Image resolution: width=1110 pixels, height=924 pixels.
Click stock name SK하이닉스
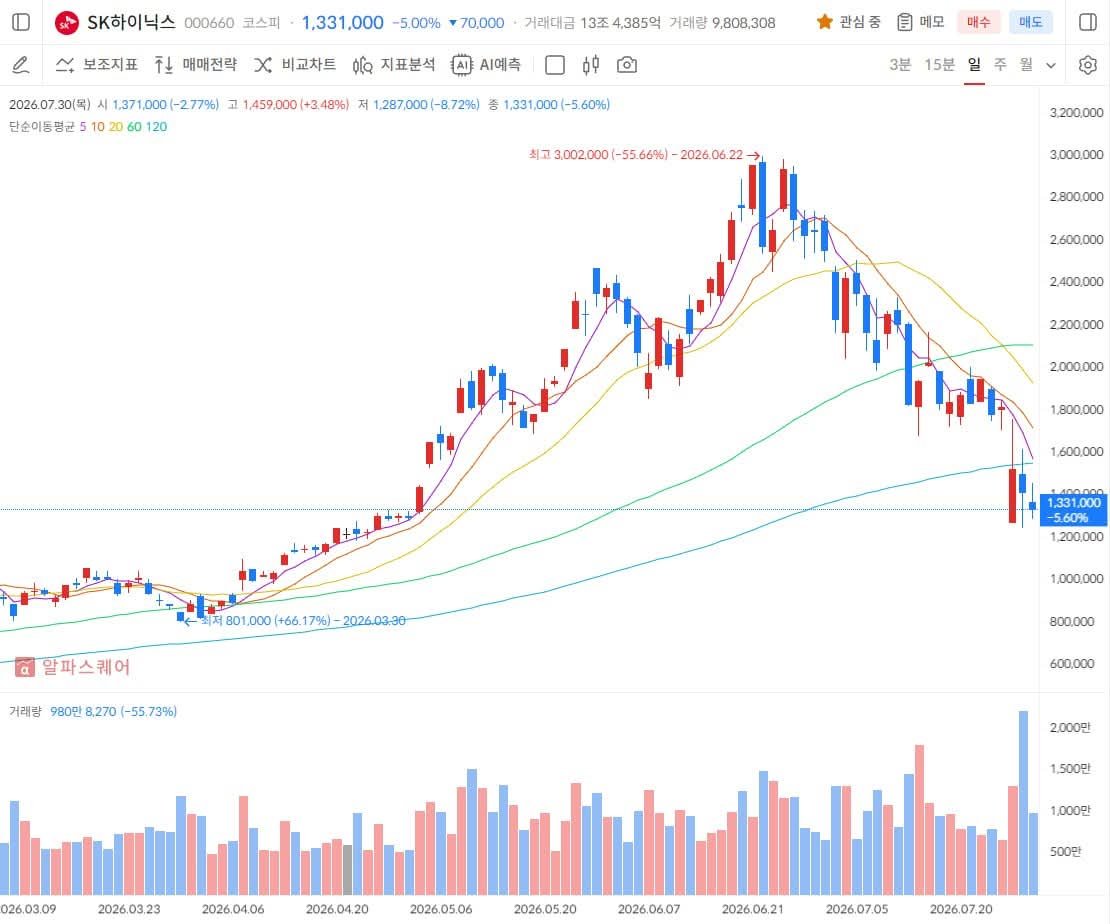point(131,22)
